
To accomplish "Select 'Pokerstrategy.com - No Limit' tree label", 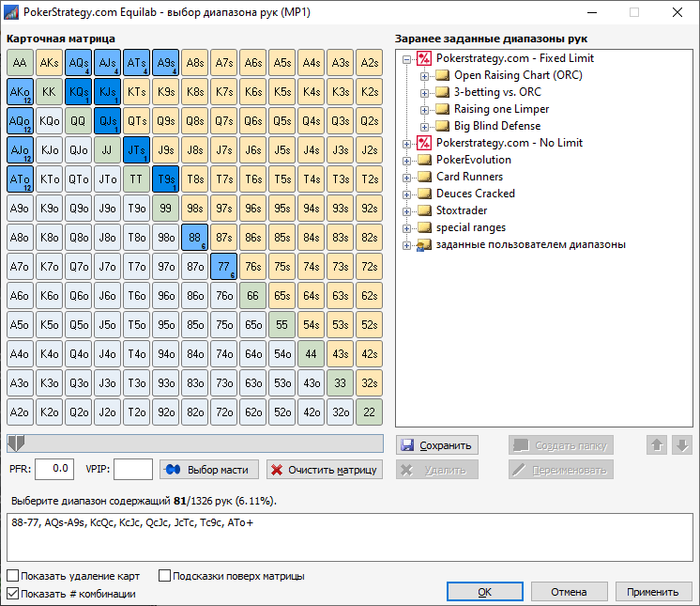I will tap(509, 143).
